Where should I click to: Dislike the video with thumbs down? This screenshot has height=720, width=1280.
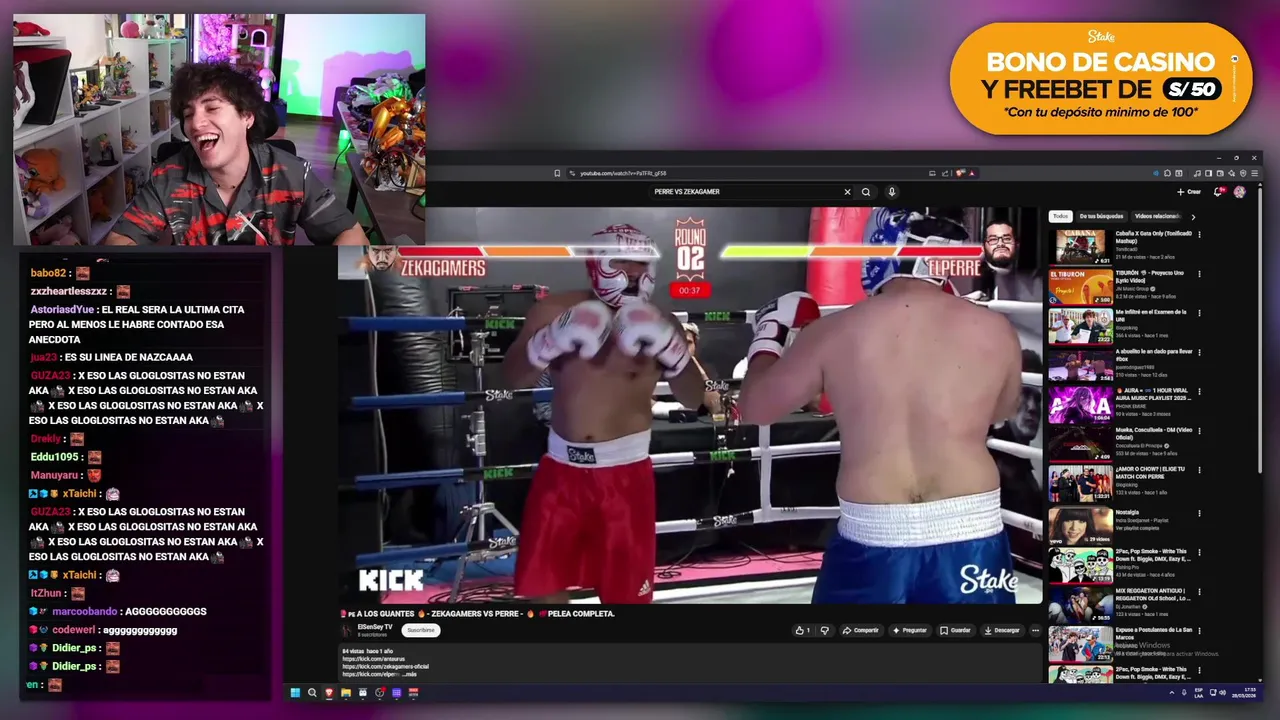824,631
